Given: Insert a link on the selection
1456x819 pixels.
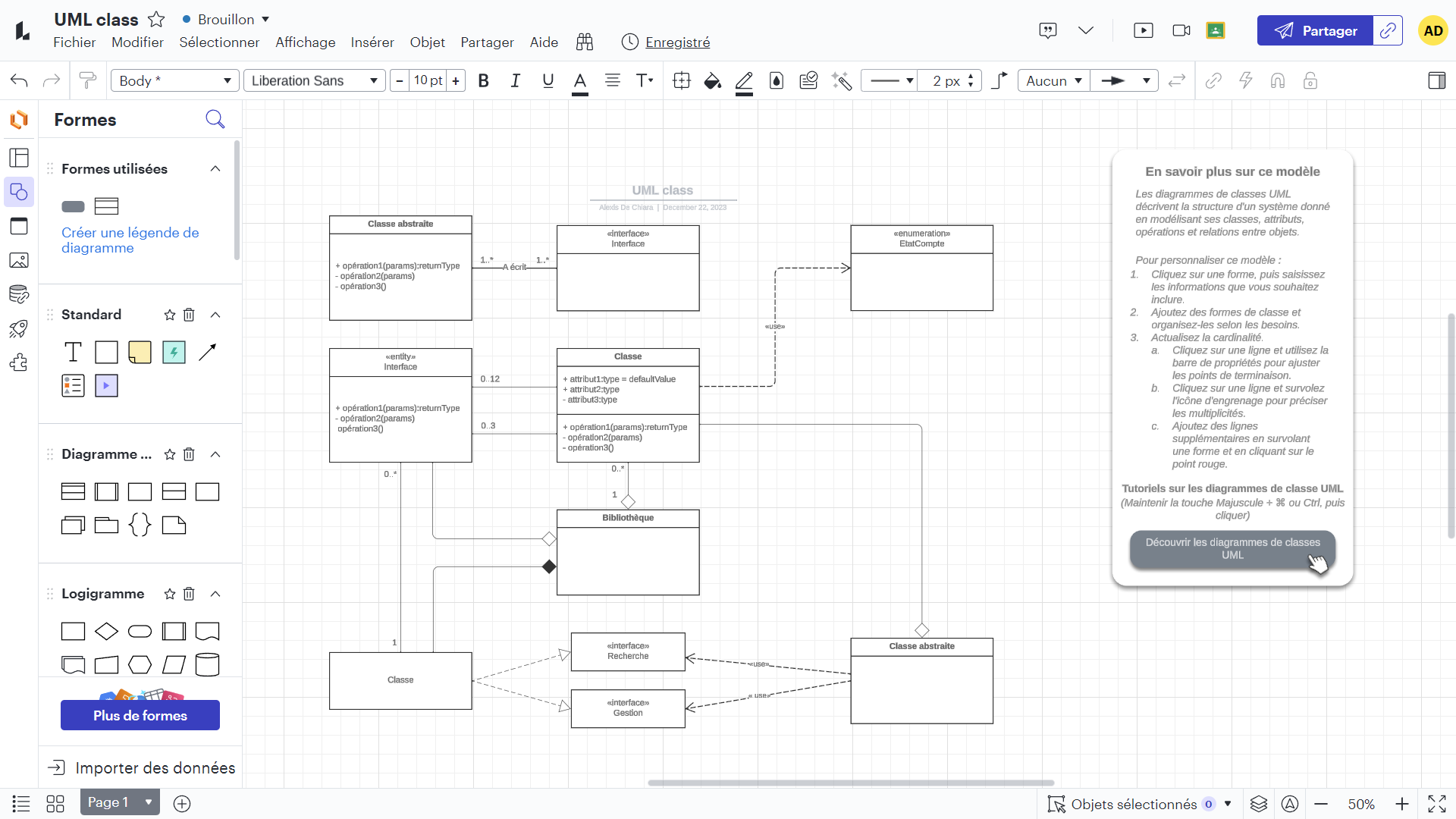Looking at the screenshot, I should [x=1213, y=80].
